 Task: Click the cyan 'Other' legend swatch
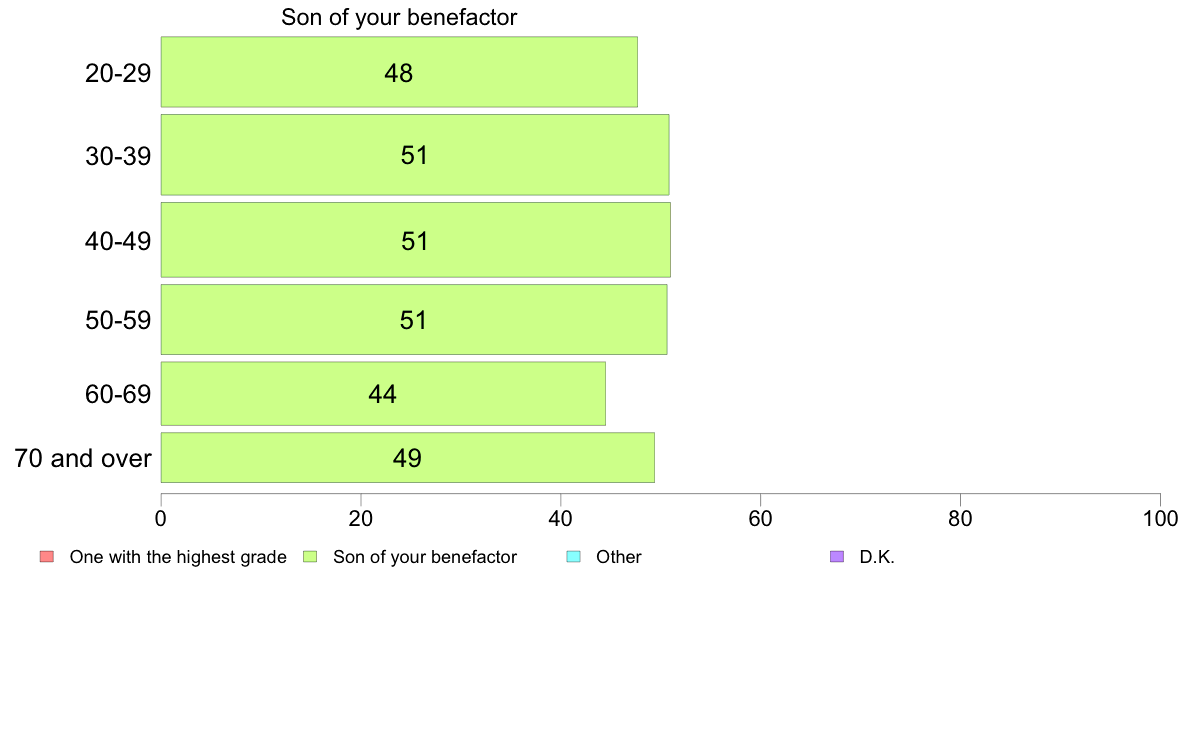pyautogui.click(x=574, y=557)
